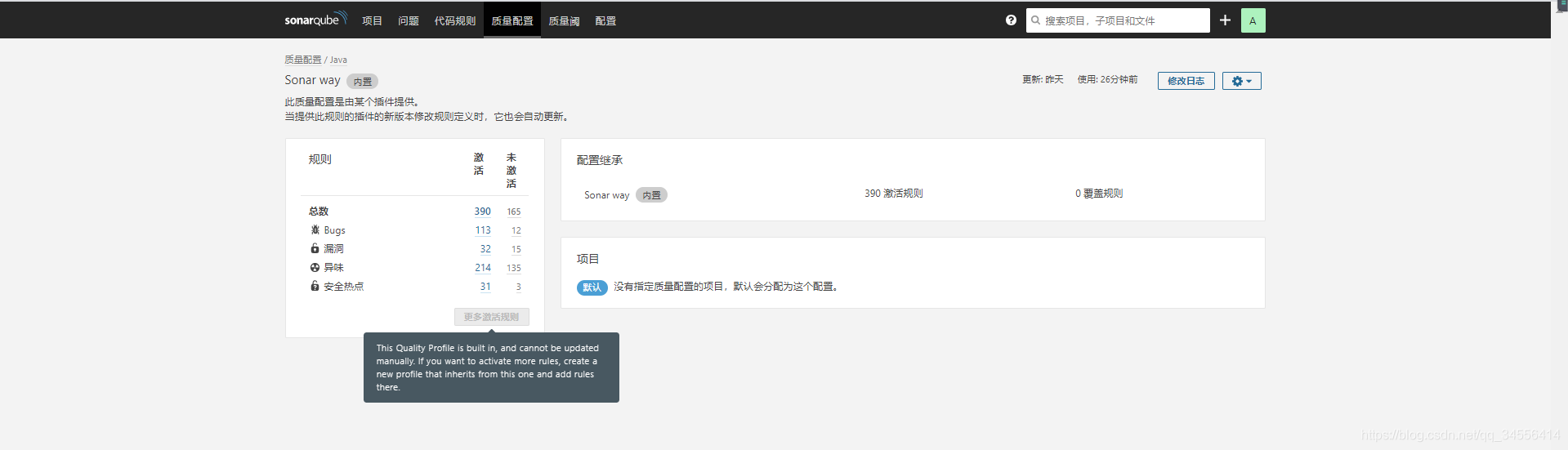The width and height of the screenshot is (1568, 450).
Task: Click the Sonar way page title
Action: coord(312,80)
